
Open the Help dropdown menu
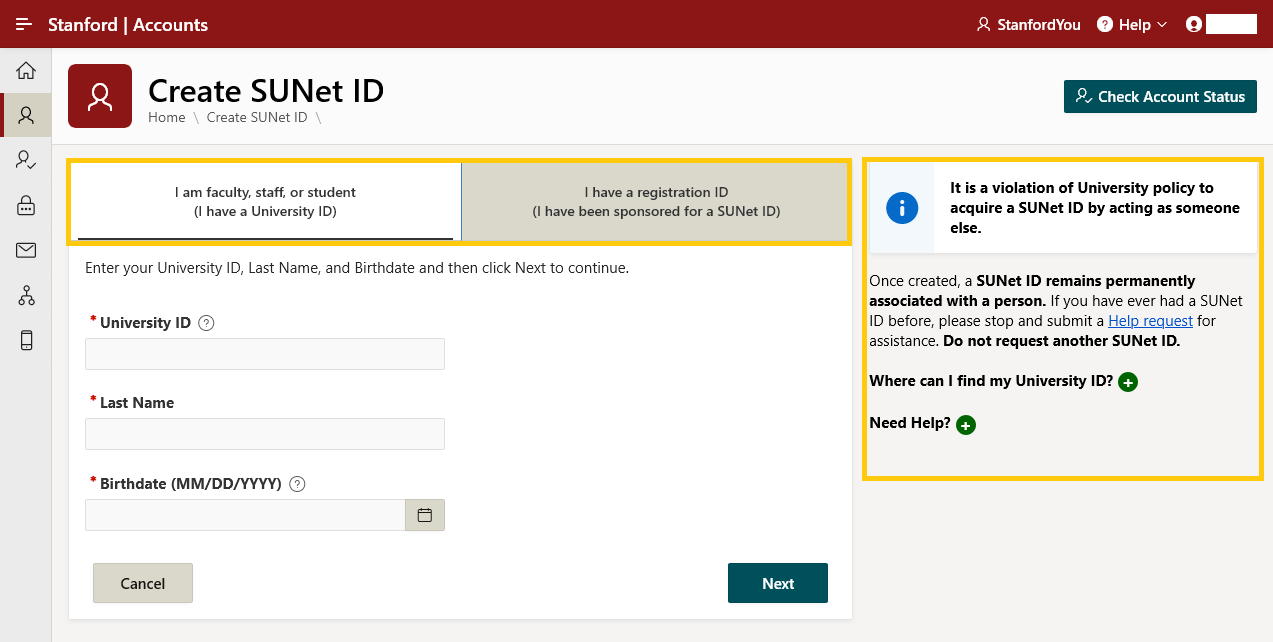pos(1132,24)
